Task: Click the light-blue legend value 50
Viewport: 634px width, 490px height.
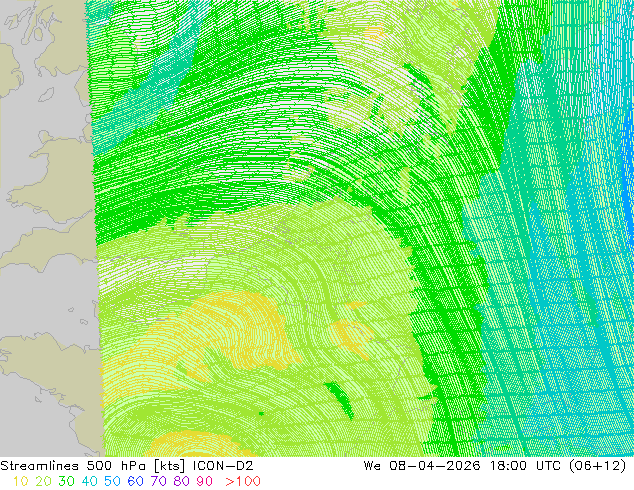Action: pyautogui.click(x=112, y=482)
